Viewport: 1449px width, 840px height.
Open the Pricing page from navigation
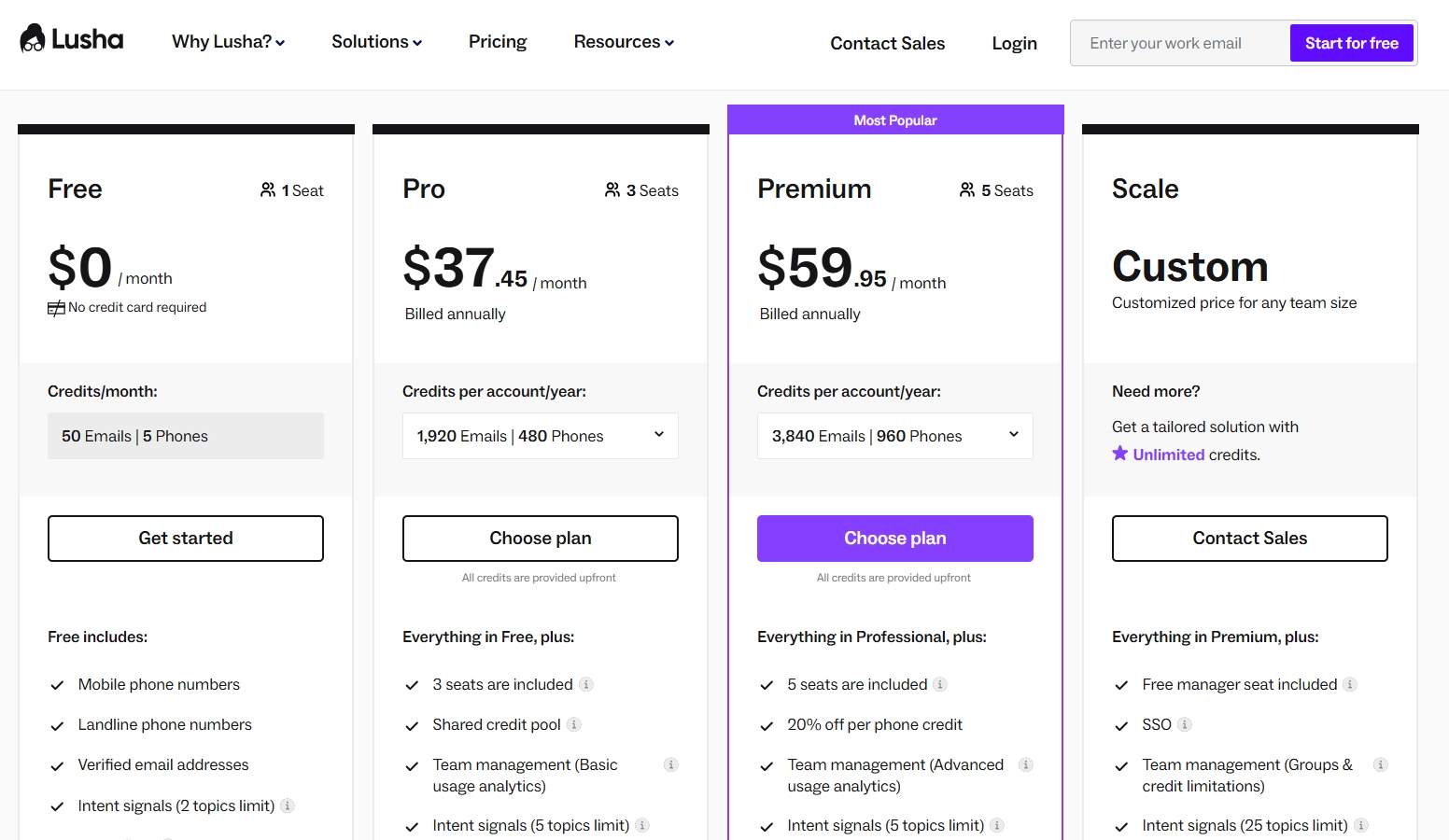coord(498,42)
